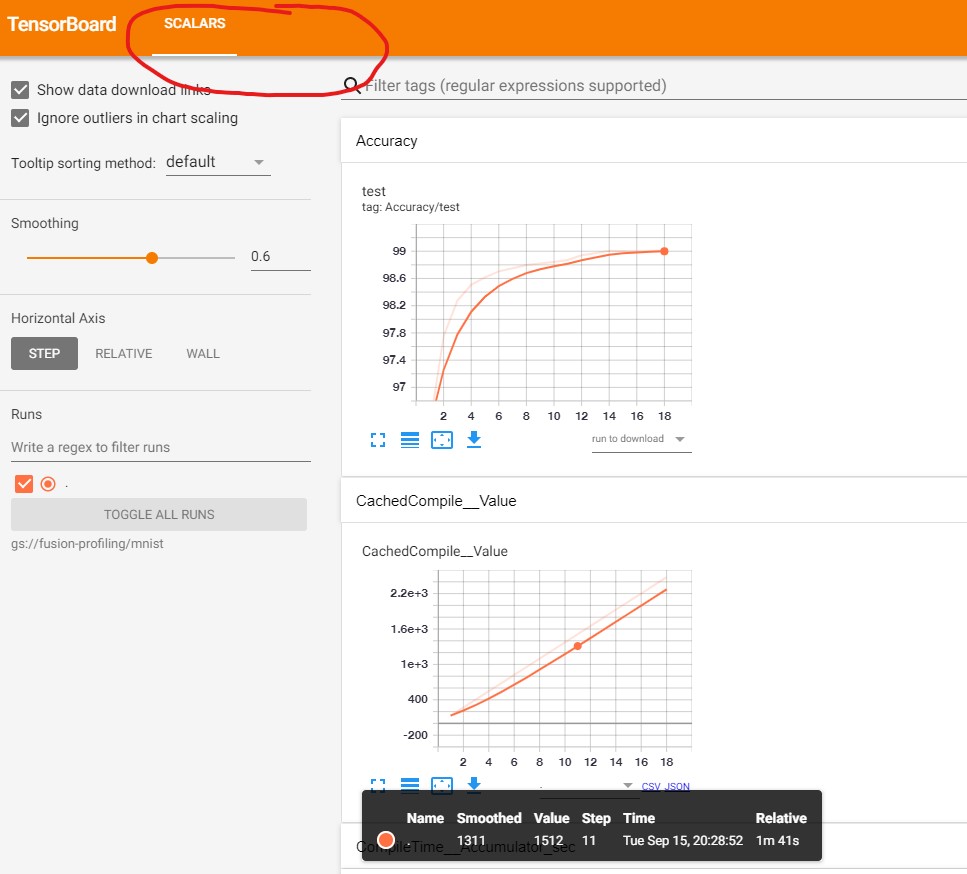967x874 pixels.
Task: Click TOGGLE ALL RUNS button
Action: tap(158, 514)
